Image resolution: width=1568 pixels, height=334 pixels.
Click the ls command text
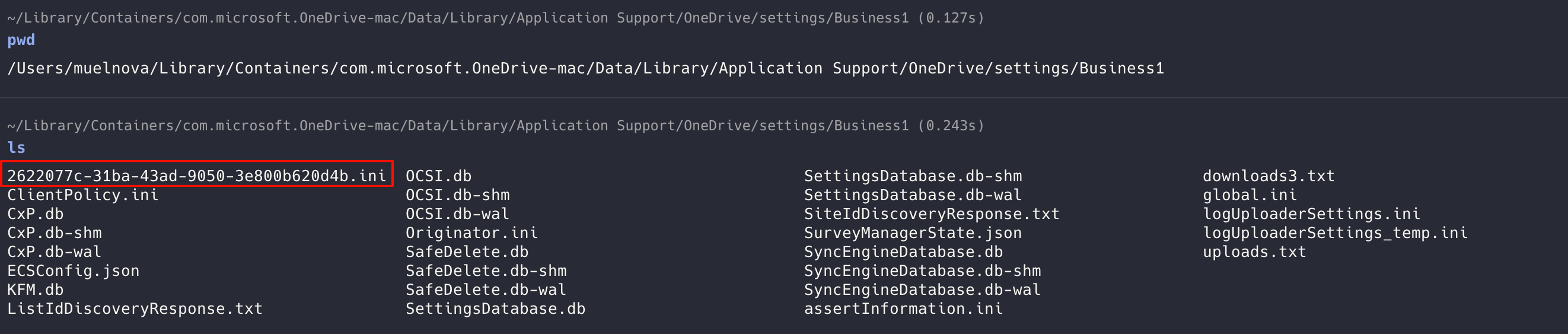pos(17,148)
